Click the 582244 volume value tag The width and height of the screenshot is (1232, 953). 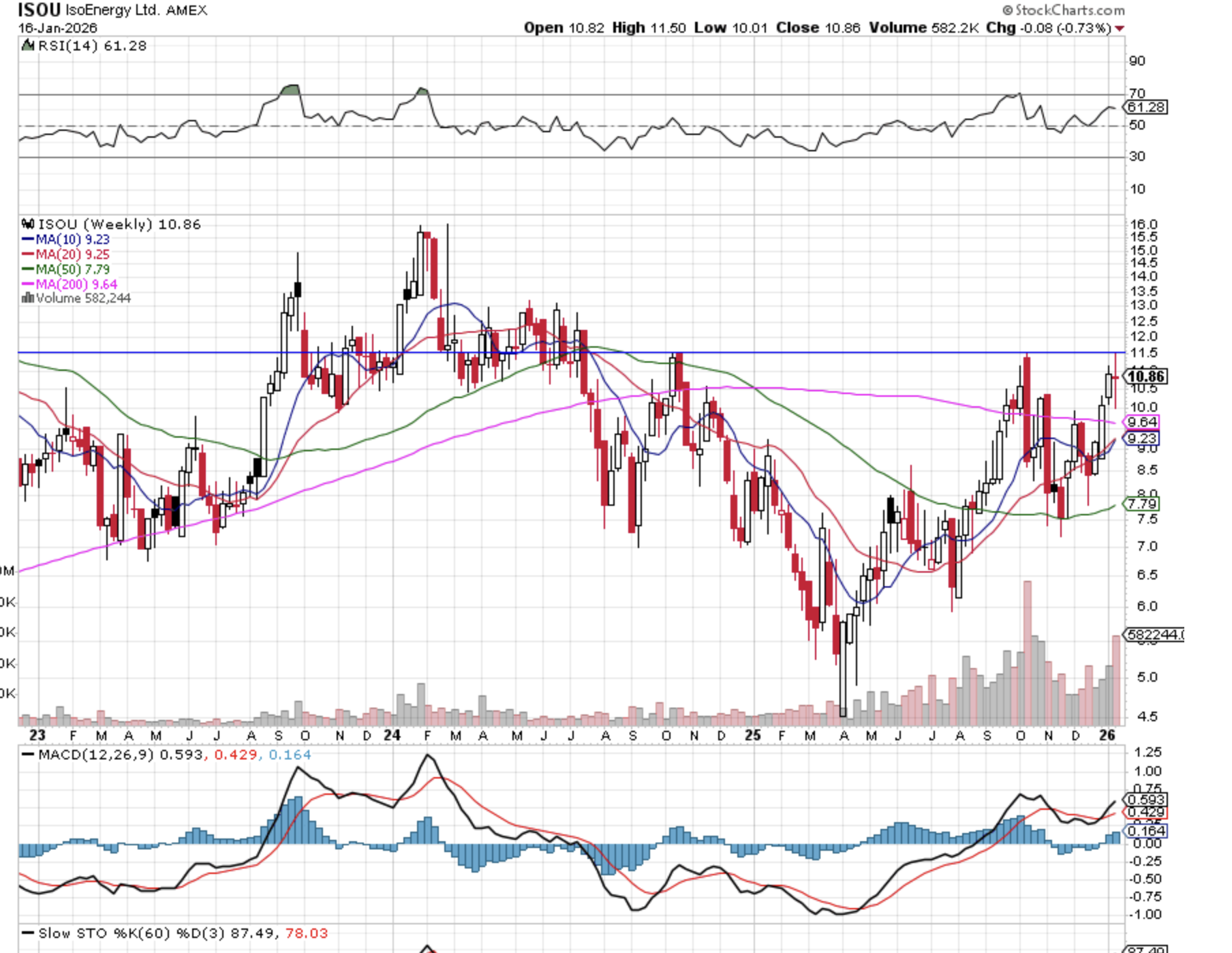(1153, 635)
